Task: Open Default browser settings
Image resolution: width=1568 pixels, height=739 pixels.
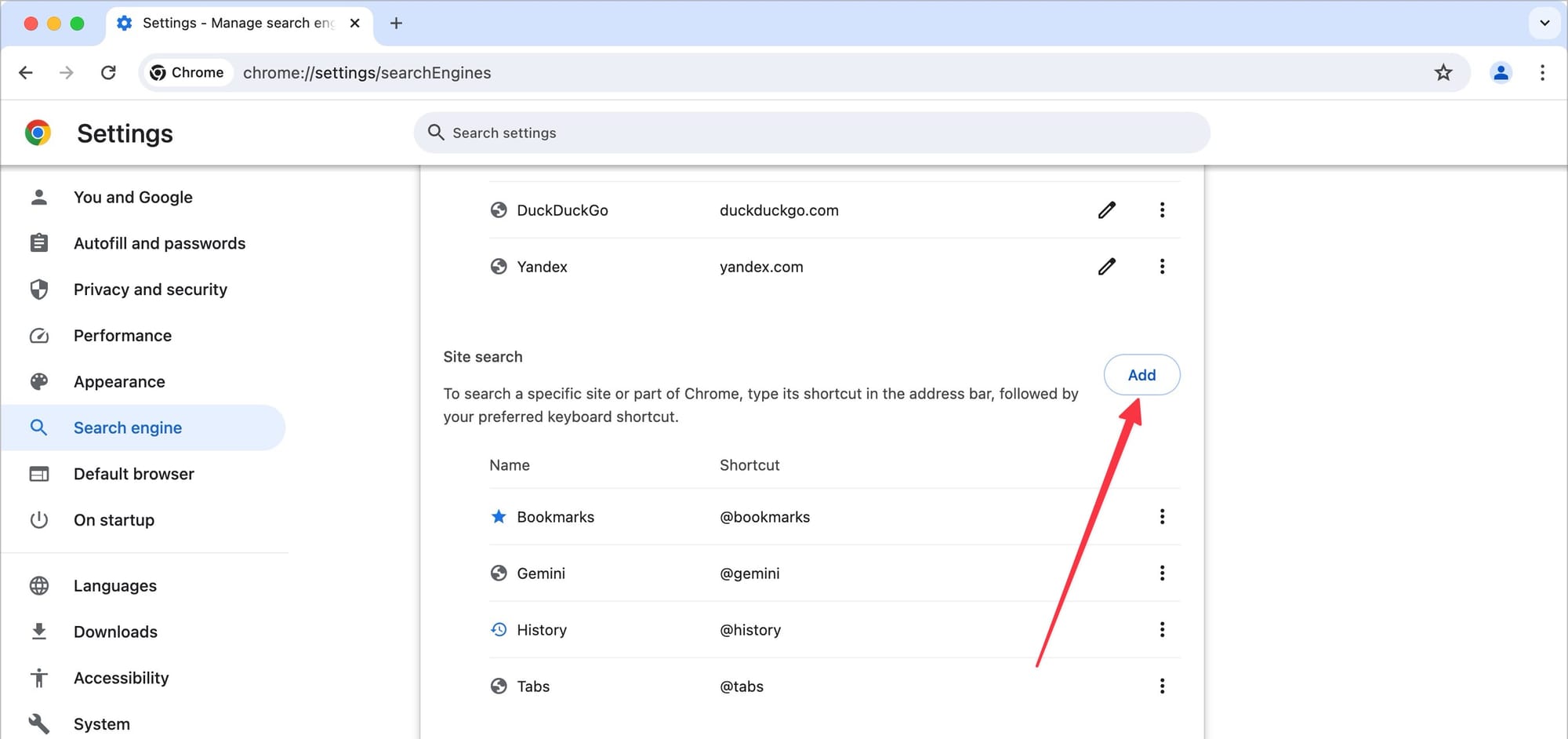Action: pos(143,474)
